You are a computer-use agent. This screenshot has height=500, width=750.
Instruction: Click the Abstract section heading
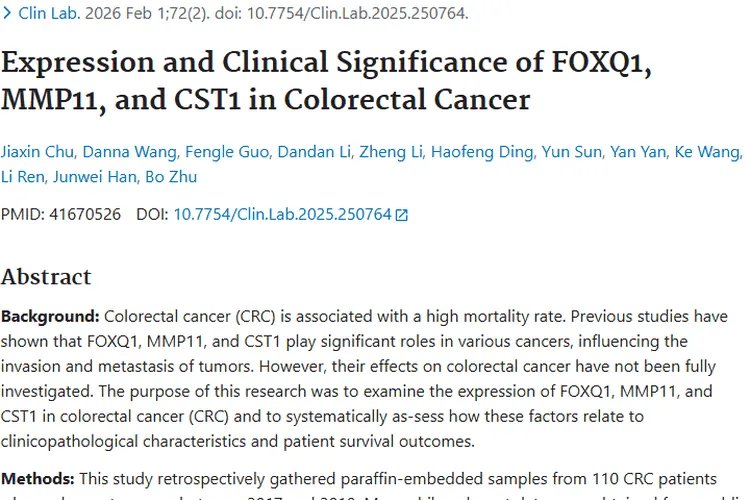pos(46,277)
